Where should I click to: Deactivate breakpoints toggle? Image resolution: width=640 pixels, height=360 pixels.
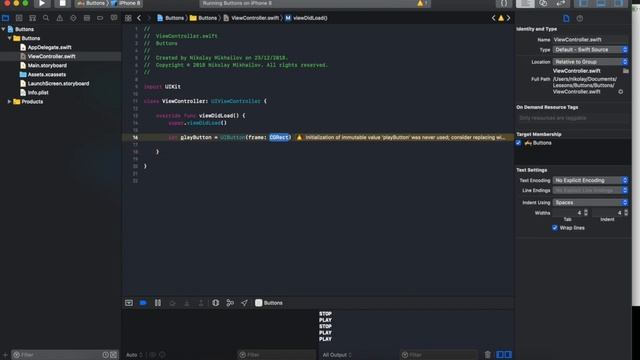[x=143, y=303]
